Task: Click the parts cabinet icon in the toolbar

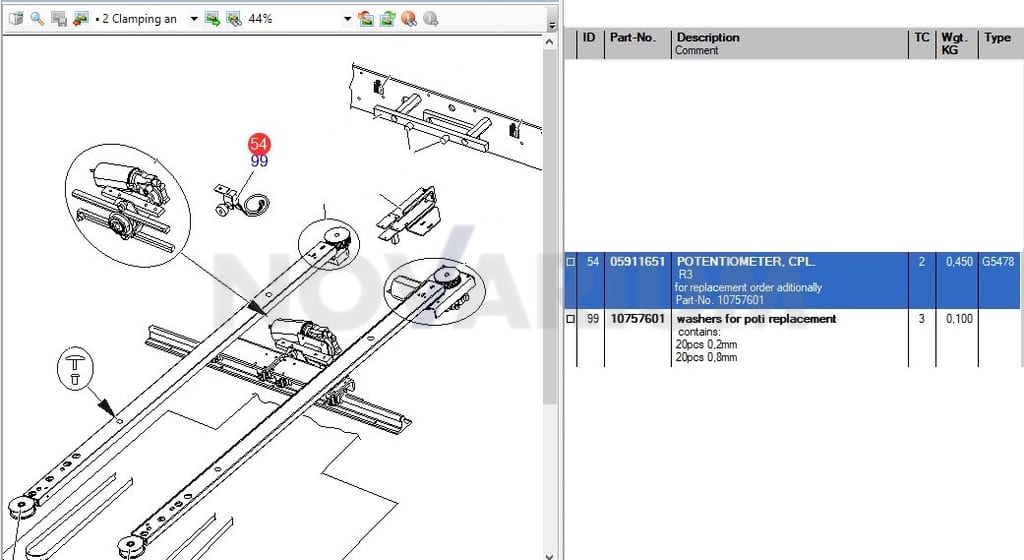Action: 16,18
